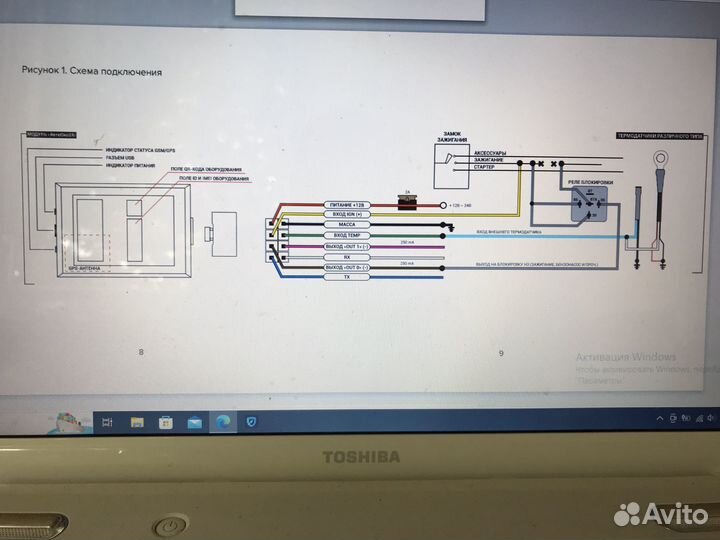This screenshot has width=720, height=540.
Task: Click heading "Рисунок 1. Схема подключения"
Action: tap(91, 72)
